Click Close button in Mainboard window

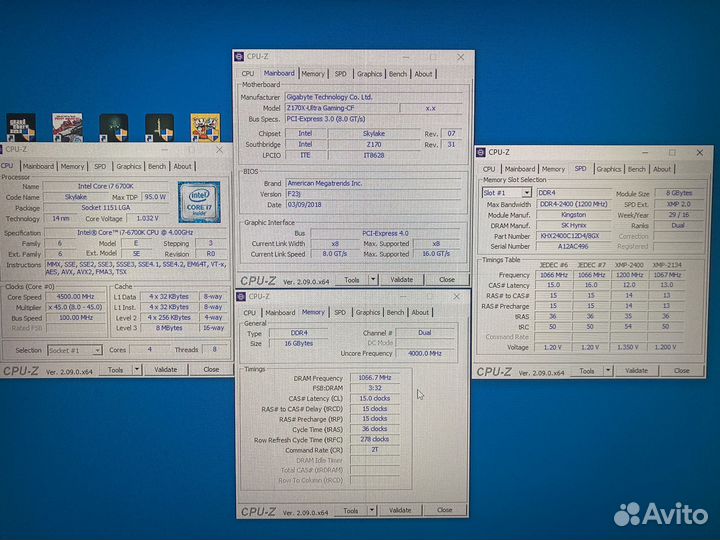447,279
